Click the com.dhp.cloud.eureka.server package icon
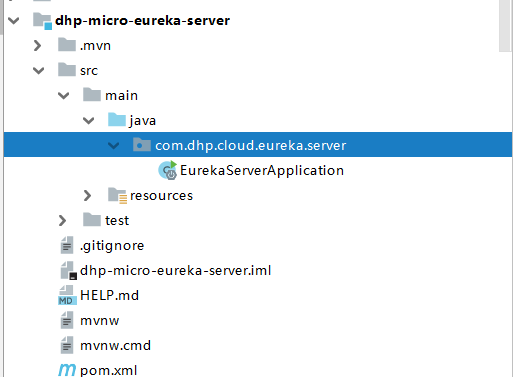The image size is (513, 377). click(142, 145)
